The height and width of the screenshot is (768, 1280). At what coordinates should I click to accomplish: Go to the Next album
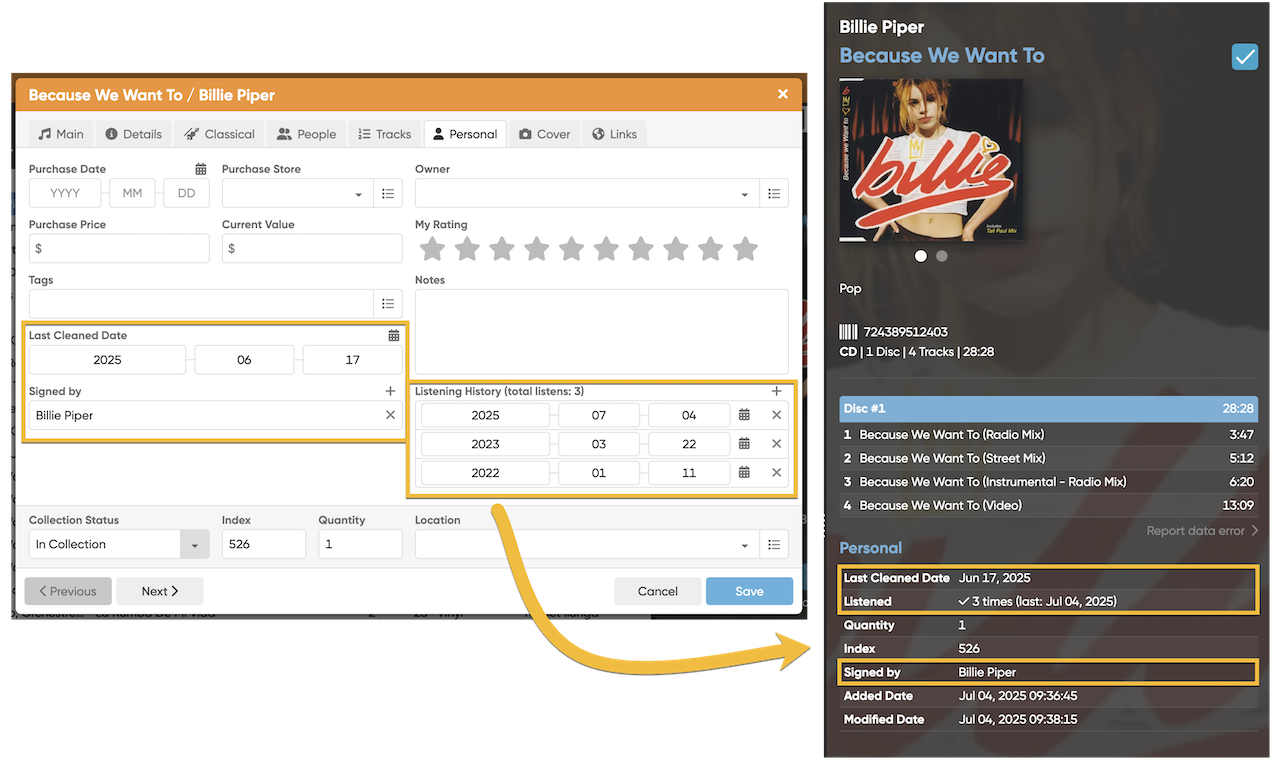coord(160,591)
